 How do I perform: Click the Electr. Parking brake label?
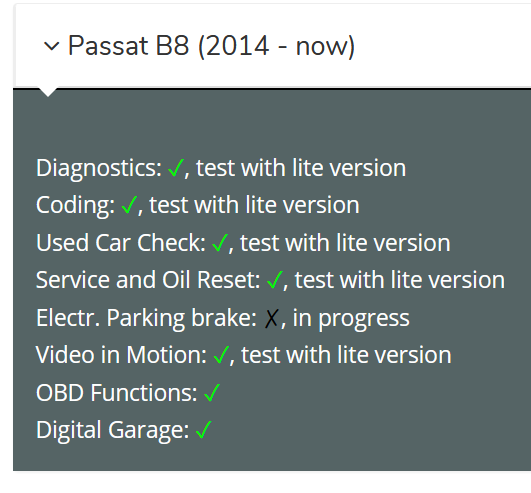(147, 319)
